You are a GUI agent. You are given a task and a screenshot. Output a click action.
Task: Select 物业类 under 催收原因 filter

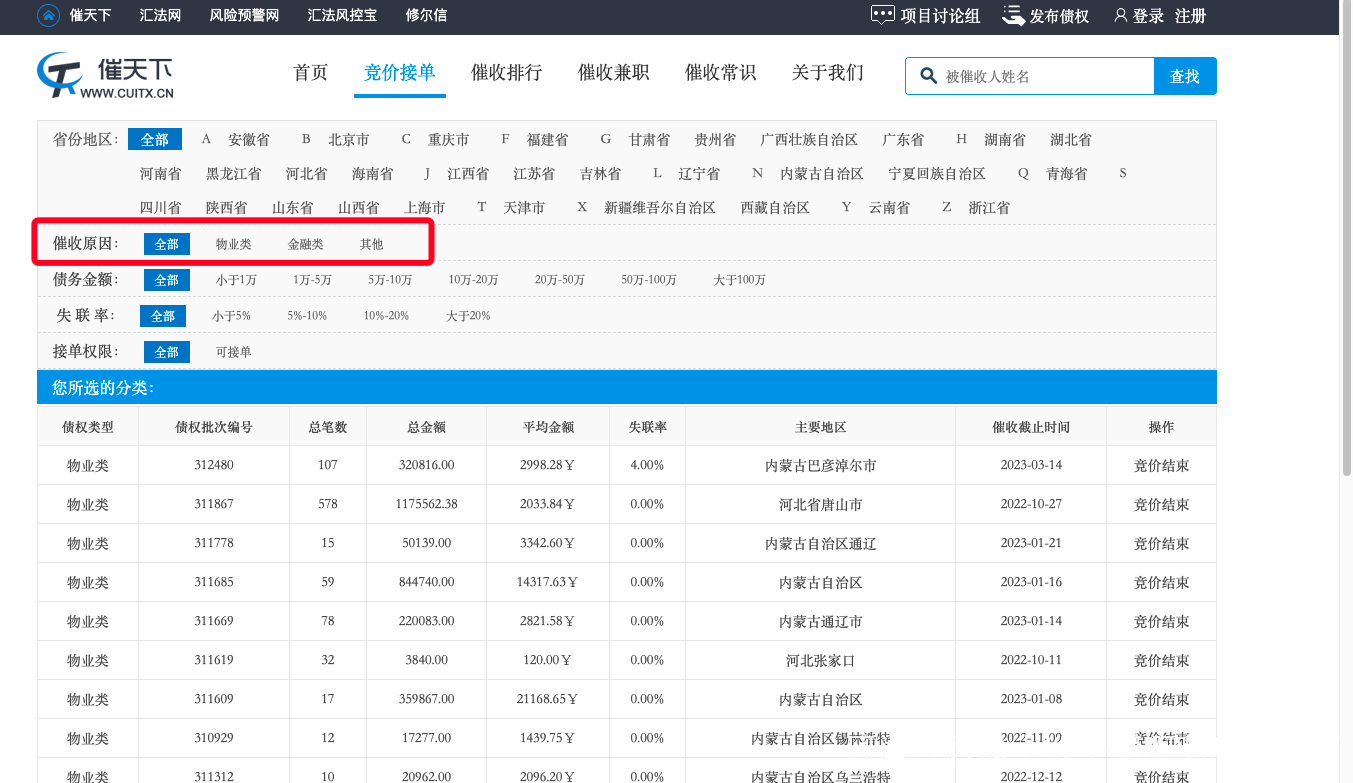(233, 244)
